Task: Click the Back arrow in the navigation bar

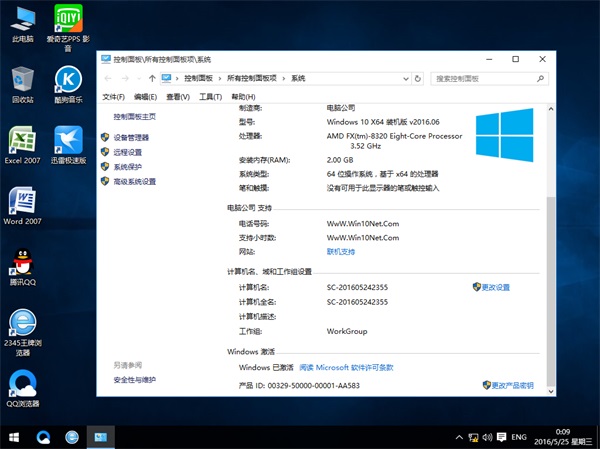Action: 108,78
